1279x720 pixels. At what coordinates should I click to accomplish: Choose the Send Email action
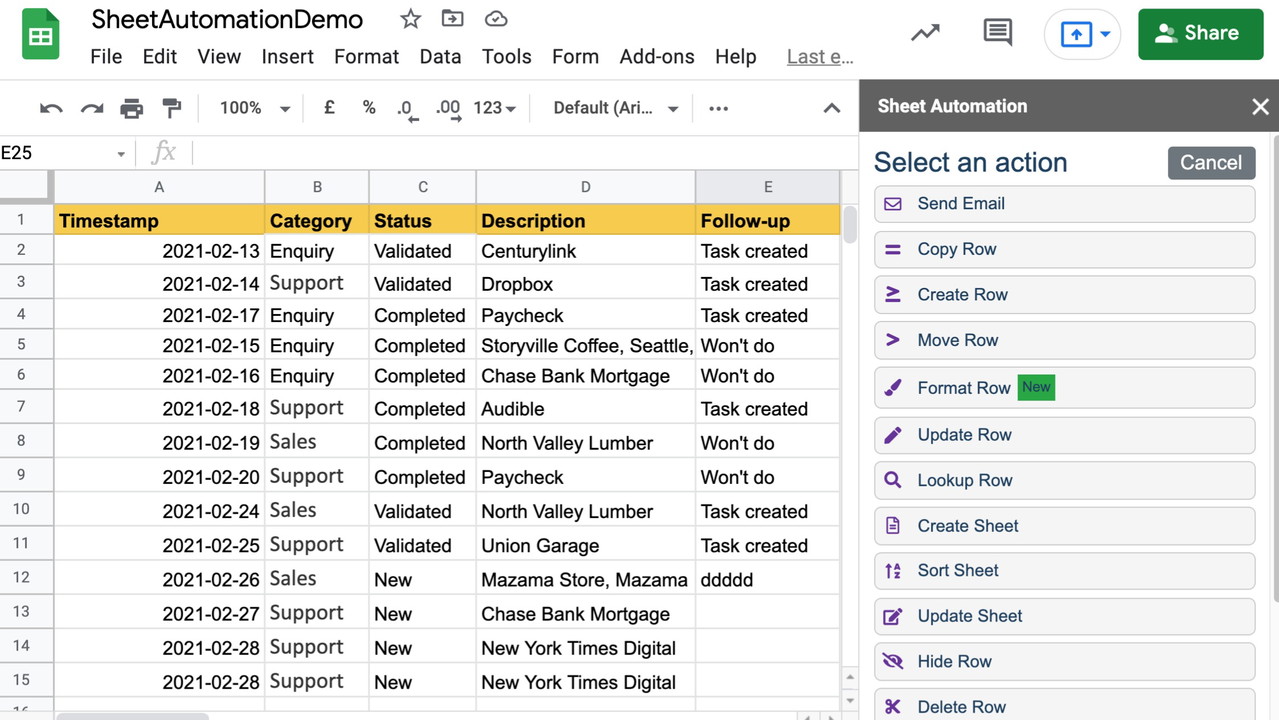[x=1064, y=204]
